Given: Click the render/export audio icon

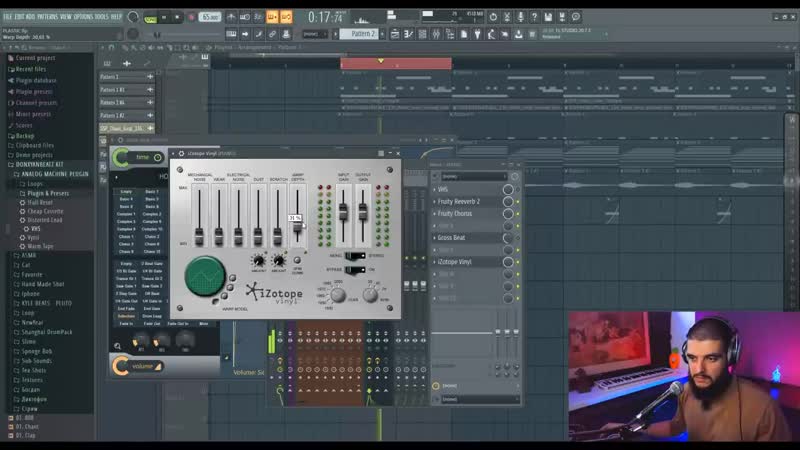Looking at the screenshot, I should pyautogui.click(x=562, y=17).
